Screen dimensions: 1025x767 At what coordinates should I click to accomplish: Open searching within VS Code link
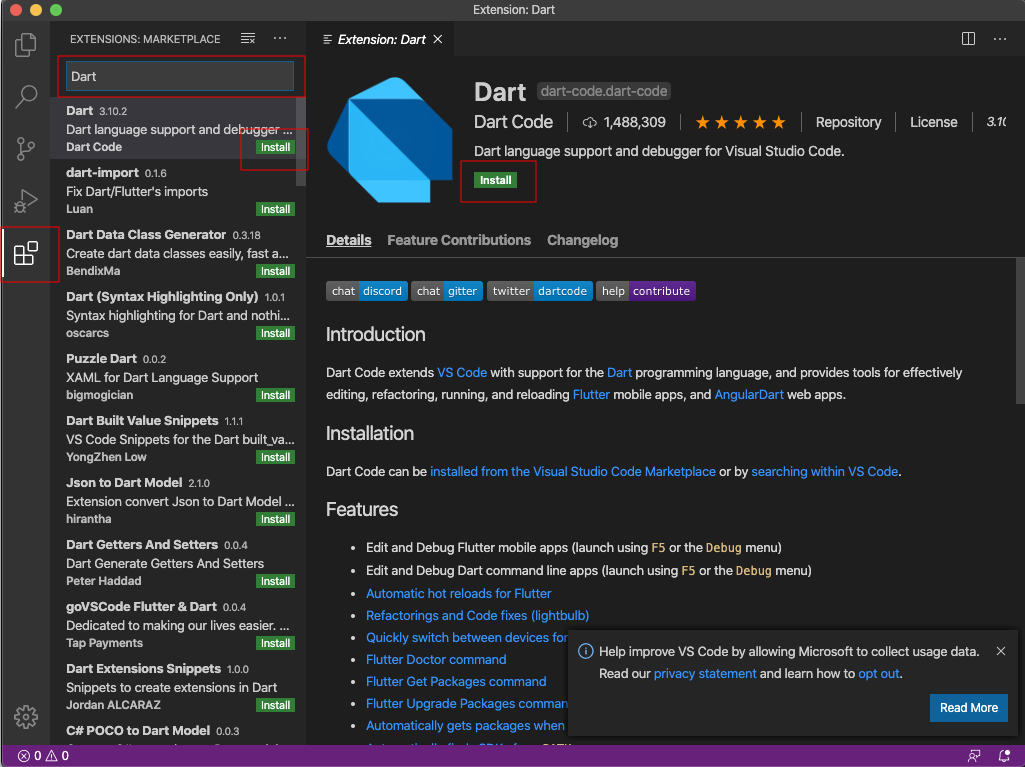pyautogui.click(x=824, y=471)
